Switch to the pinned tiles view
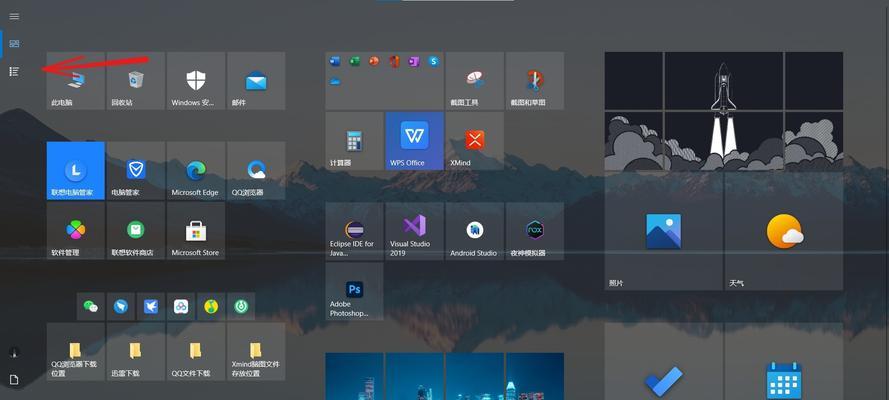 (14, 44)
